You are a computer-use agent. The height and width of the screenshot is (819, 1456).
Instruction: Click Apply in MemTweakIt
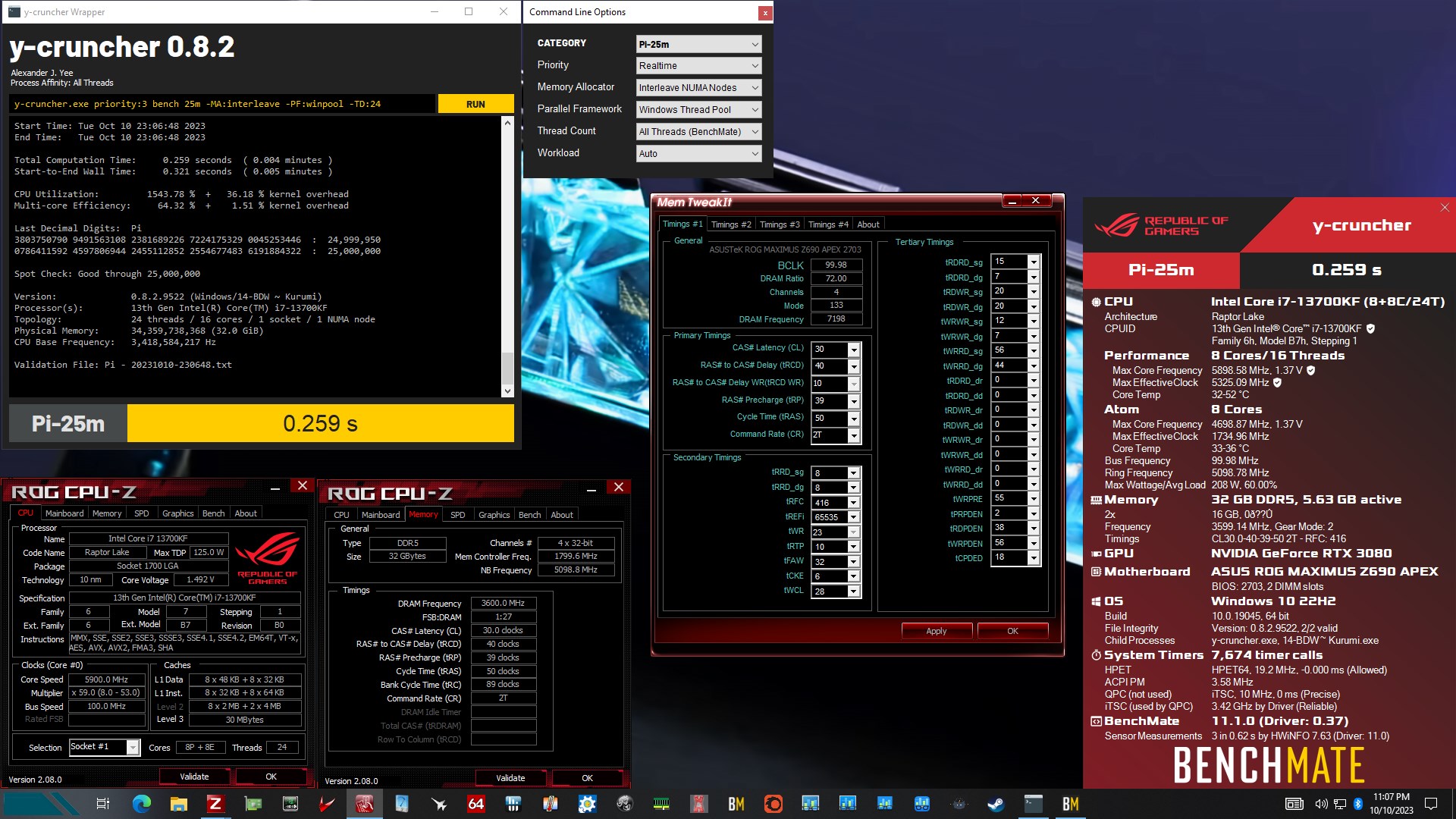click(937, 631)
